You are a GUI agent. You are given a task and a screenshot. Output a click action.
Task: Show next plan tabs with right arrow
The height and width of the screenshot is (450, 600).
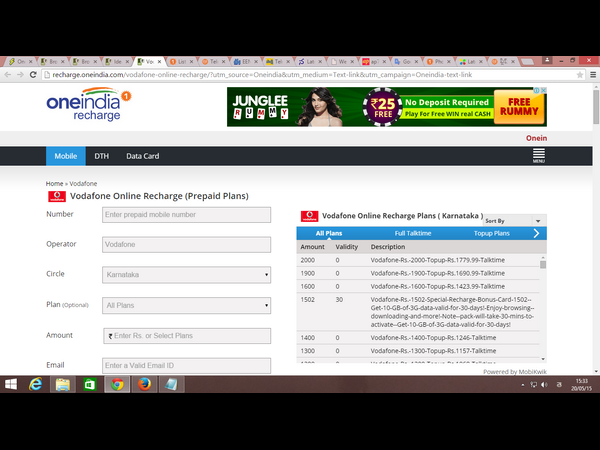click(x=537, y=233)
